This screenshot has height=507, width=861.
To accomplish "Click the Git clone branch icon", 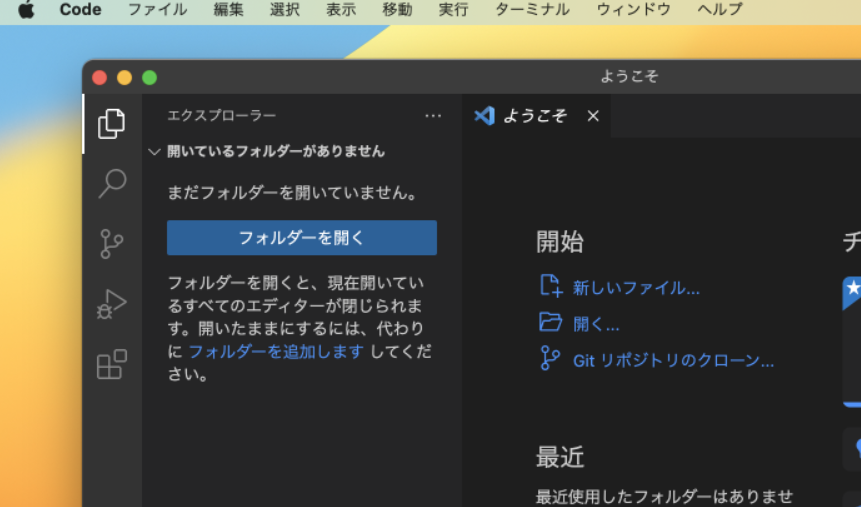I will (550, 359).
